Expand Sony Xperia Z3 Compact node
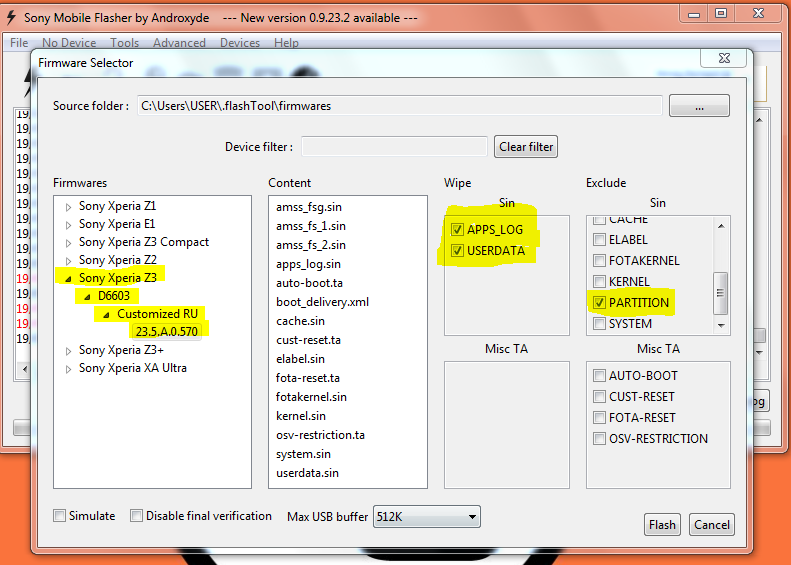The width and height of the screenshot is (791, 565). [68, 243]
